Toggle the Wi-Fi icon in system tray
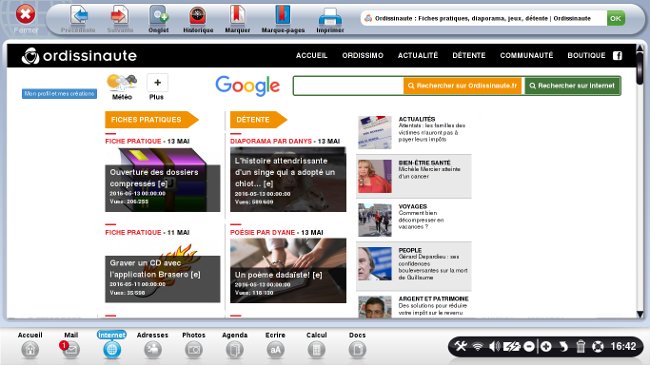Image resolution: width=650 pixels, height=365 pixels. (478, 346)
